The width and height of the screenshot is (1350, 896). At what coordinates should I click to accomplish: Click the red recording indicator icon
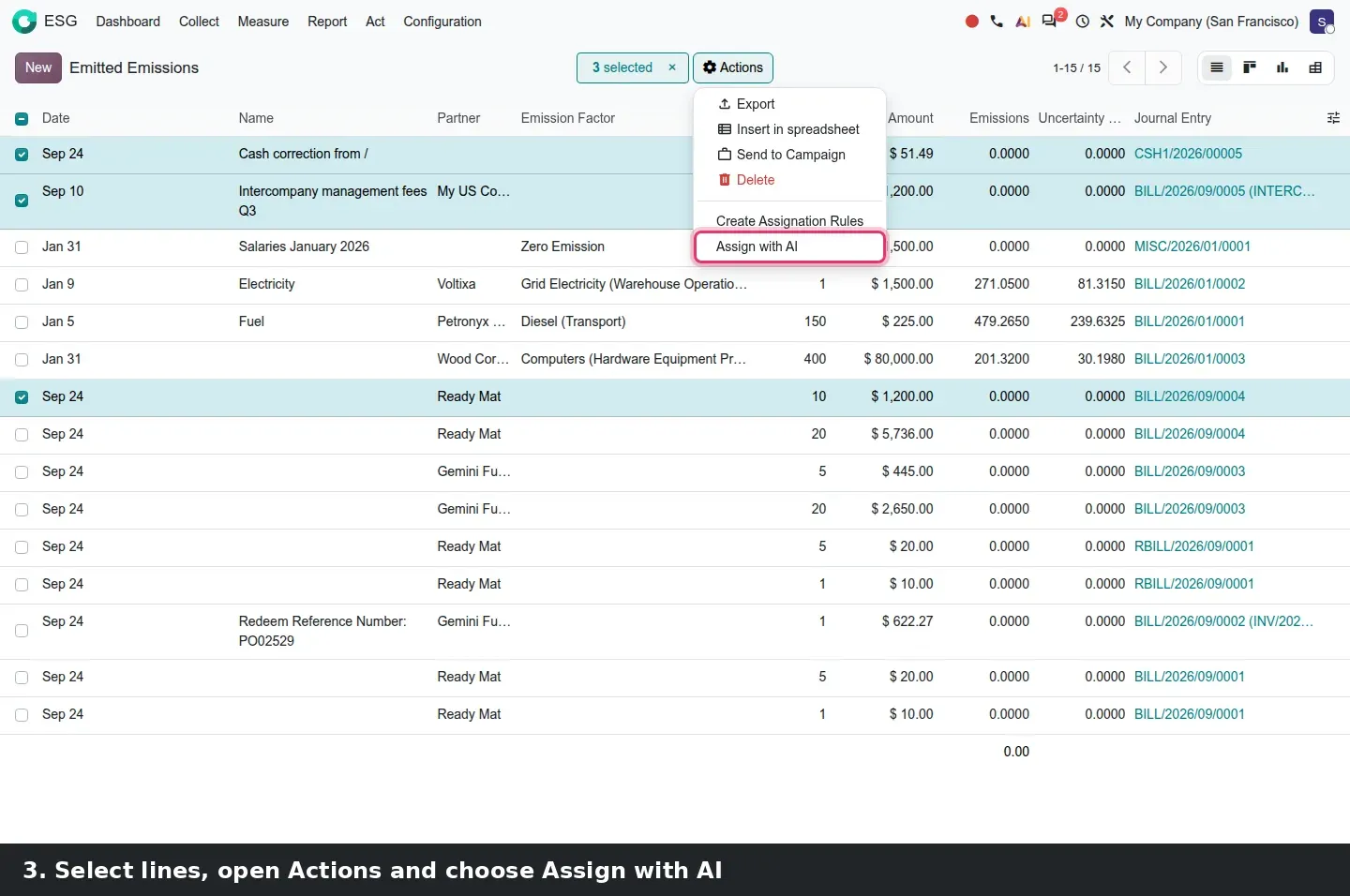(972, 22)
